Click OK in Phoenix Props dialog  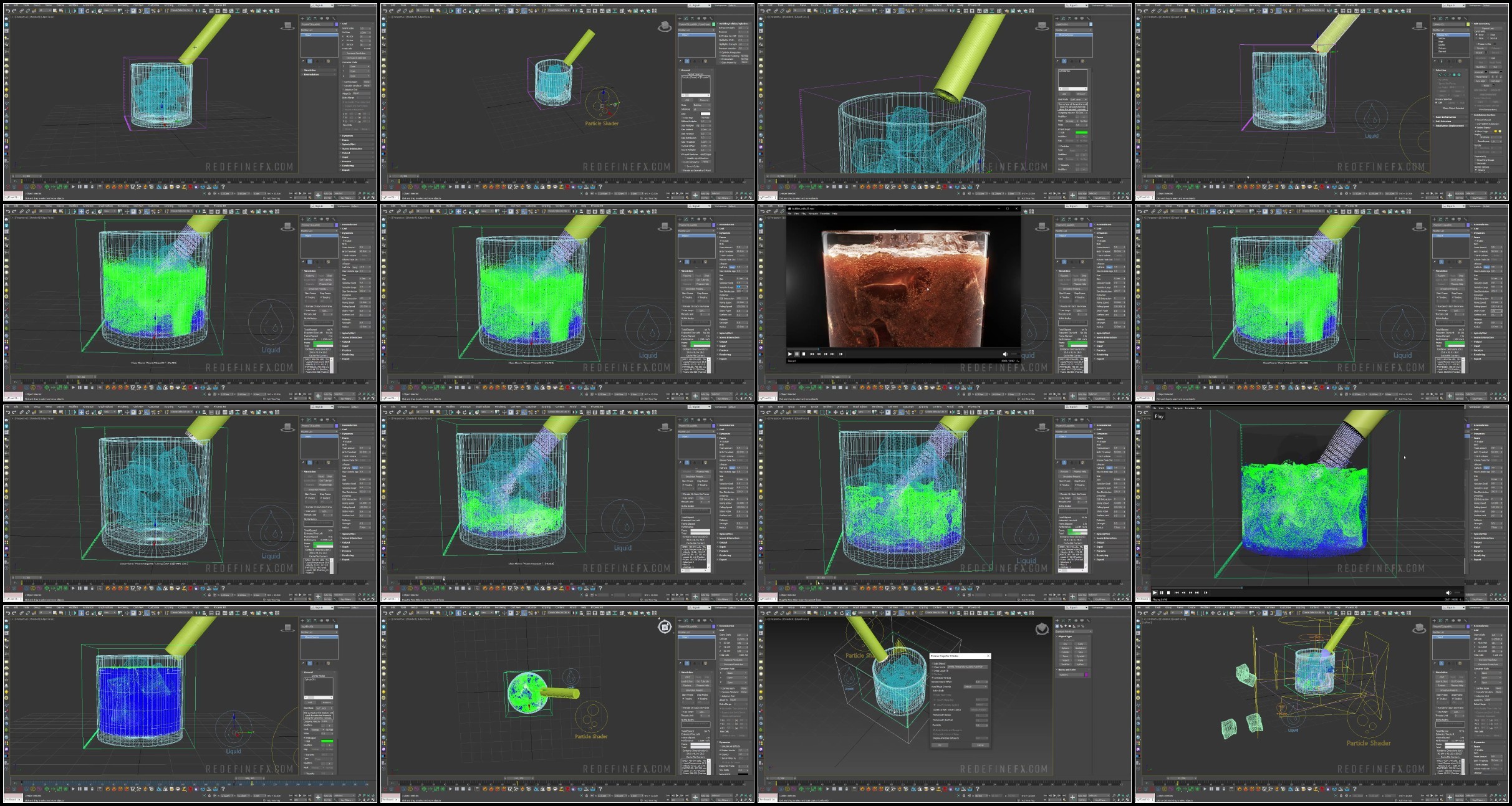click(x=940, y=745)
